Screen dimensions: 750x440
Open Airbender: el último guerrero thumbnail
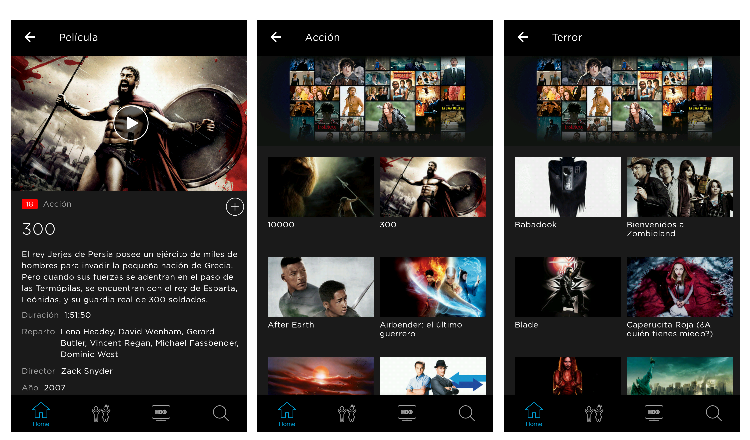[432, 287]
